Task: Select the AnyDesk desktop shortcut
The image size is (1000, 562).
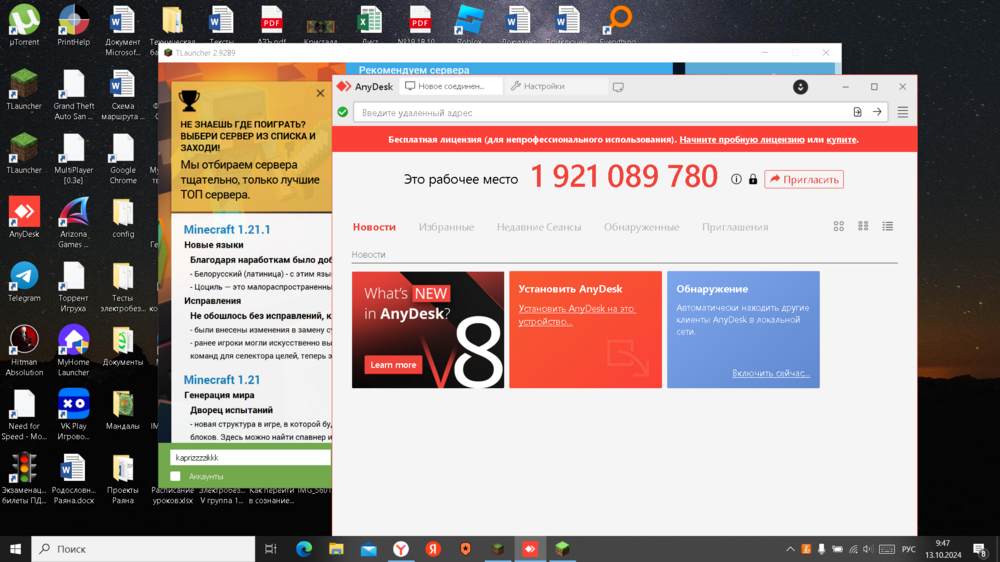Action: click(x=24, y=218)
